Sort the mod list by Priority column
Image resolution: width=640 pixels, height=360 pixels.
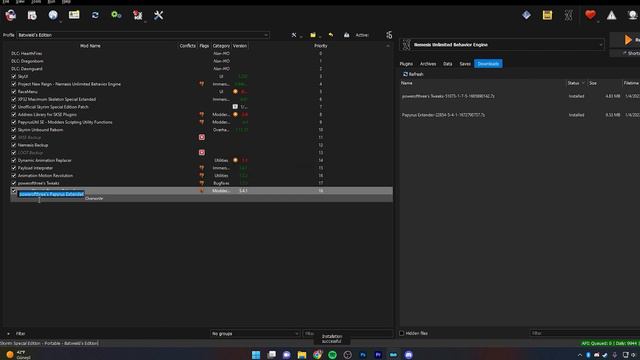321,46
